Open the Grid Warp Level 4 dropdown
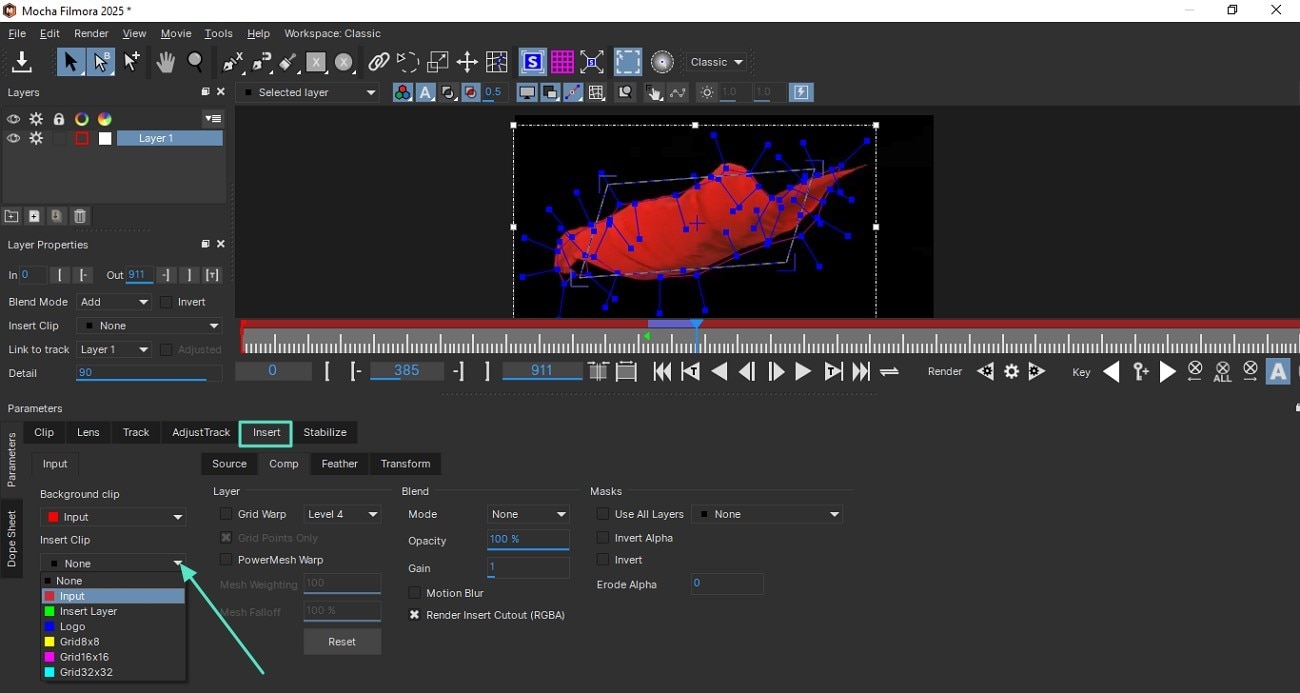Screen dimensions: 1300x693 click(342, 514)
